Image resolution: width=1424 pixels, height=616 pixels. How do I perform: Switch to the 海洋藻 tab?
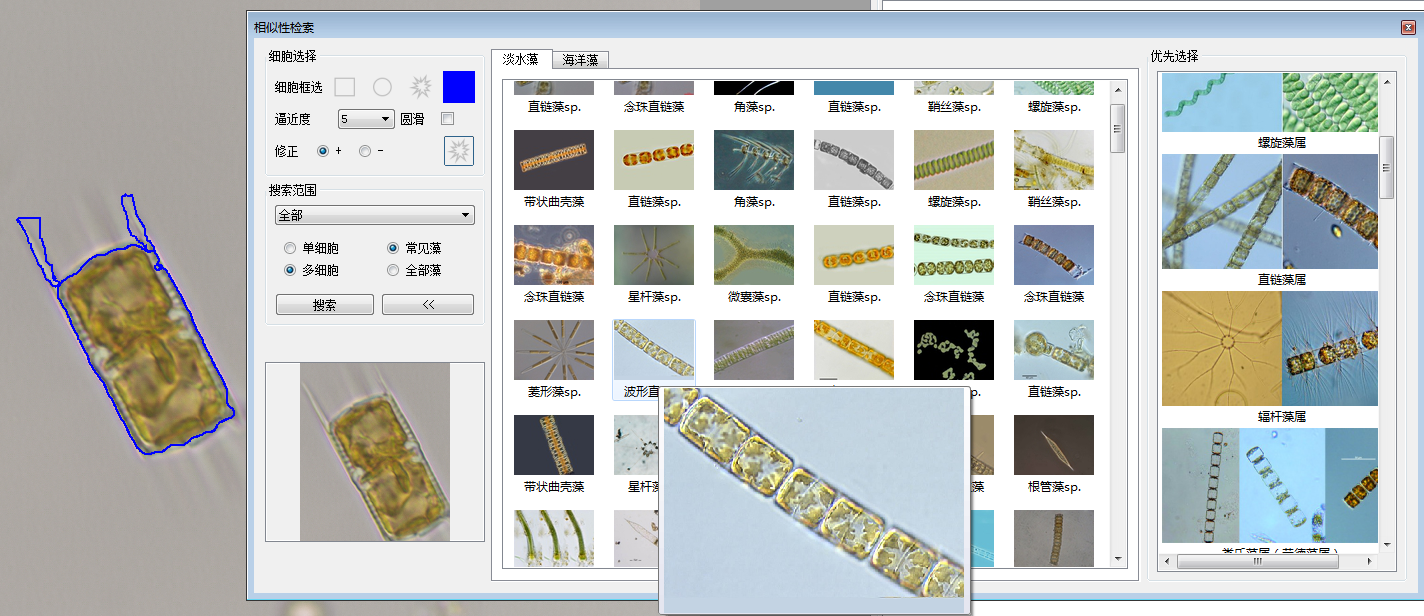(x=580, y=60)
